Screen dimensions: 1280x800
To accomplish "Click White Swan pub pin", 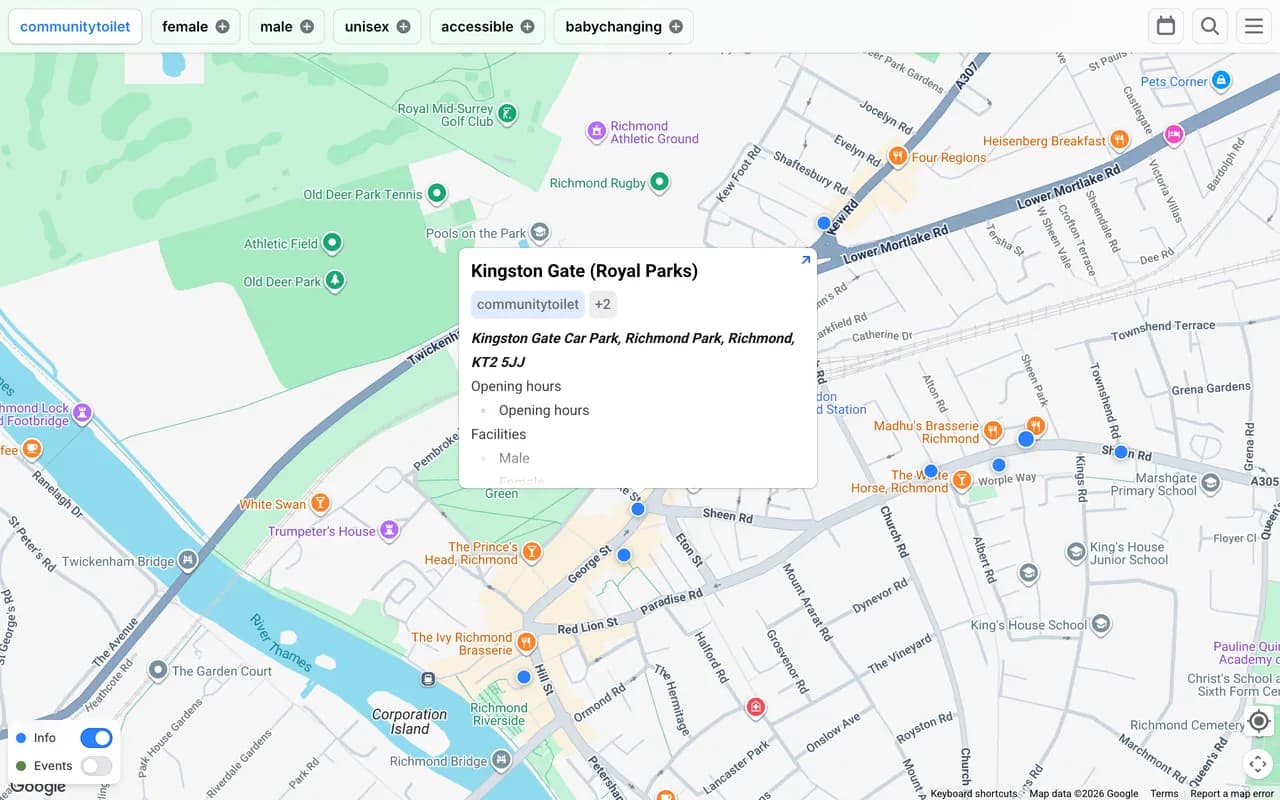I will [320, 503].
